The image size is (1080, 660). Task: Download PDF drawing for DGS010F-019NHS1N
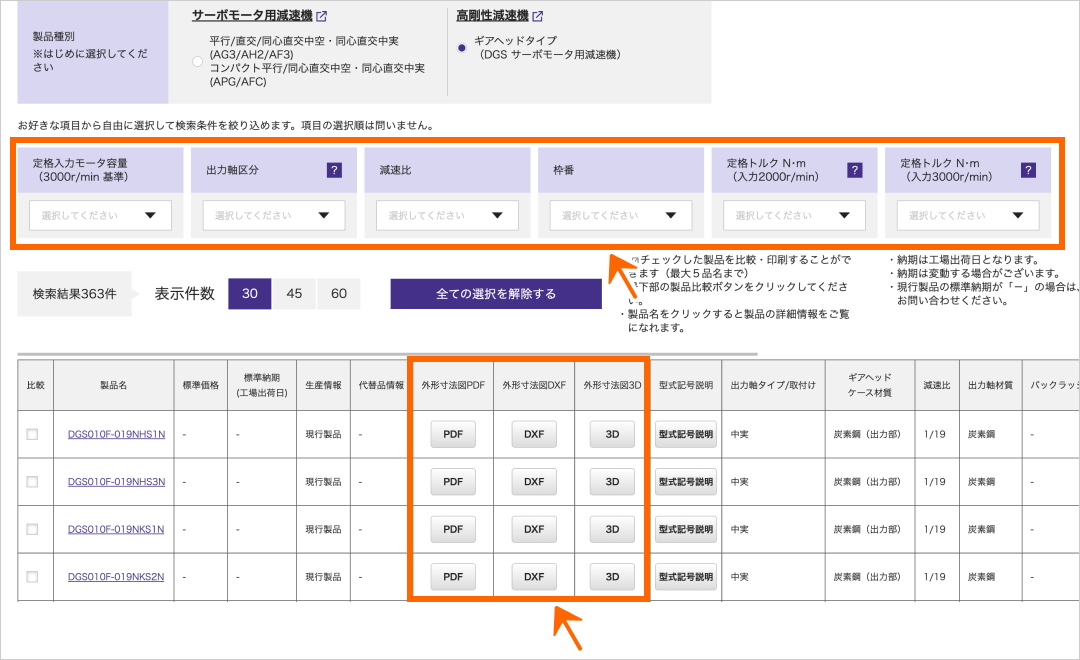(453, 434)
